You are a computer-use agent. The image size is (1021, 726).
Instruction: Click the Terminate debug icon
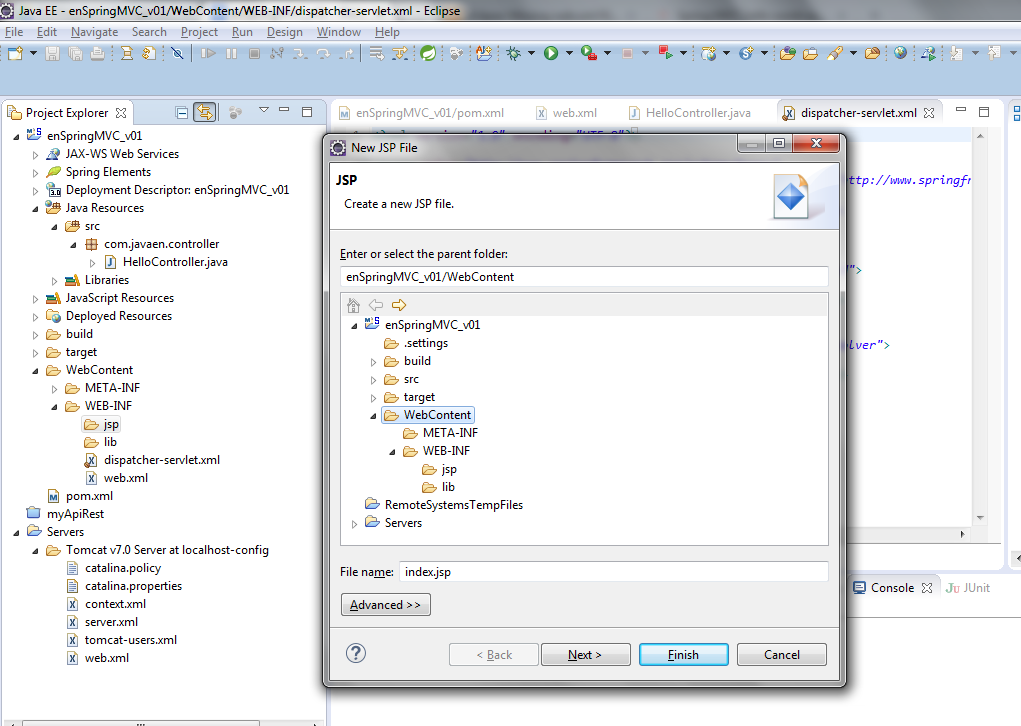255,53
